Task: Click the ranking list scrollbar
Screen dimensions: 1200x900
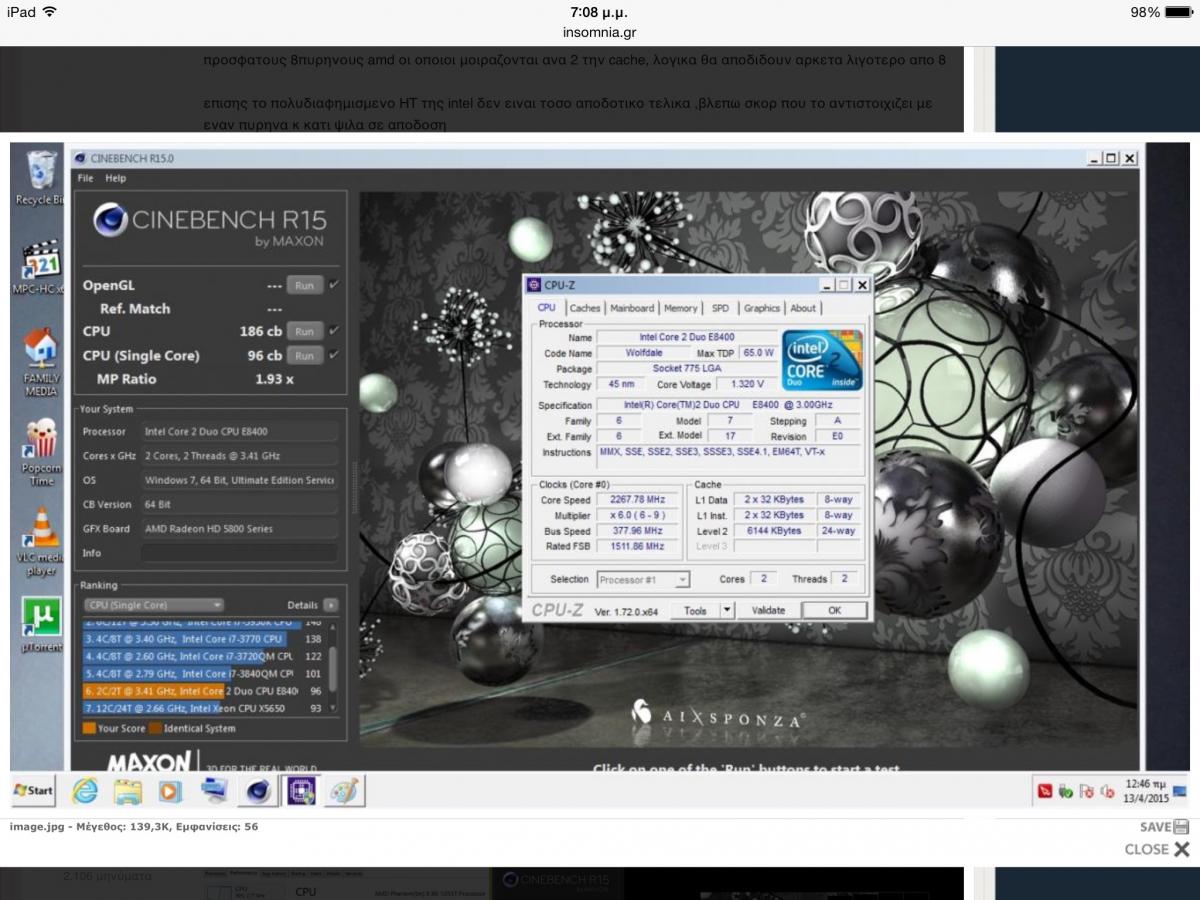Action: (x=333, y=668)
